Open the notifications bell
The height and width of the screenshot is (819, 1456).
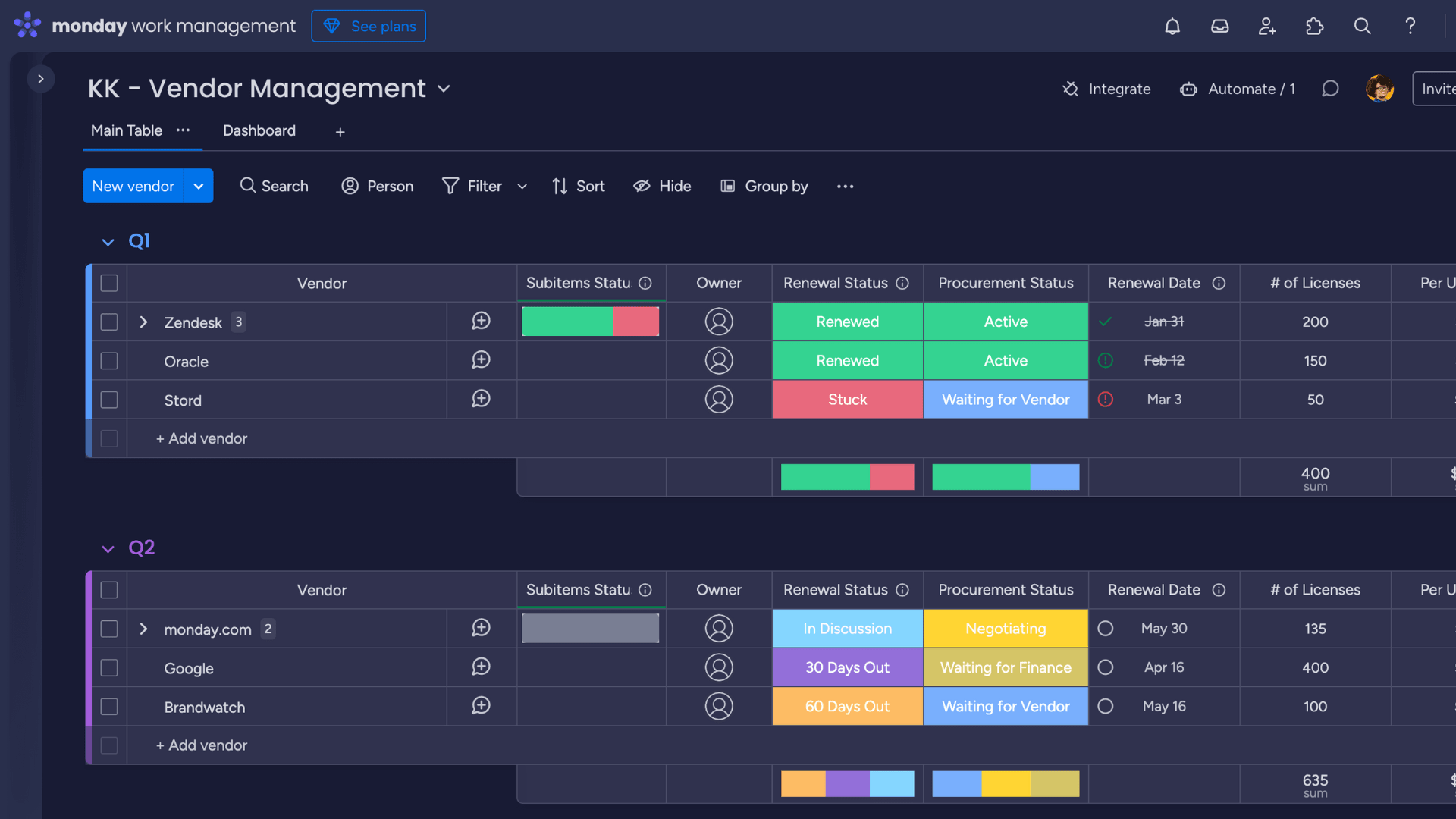coord(1172,27)
